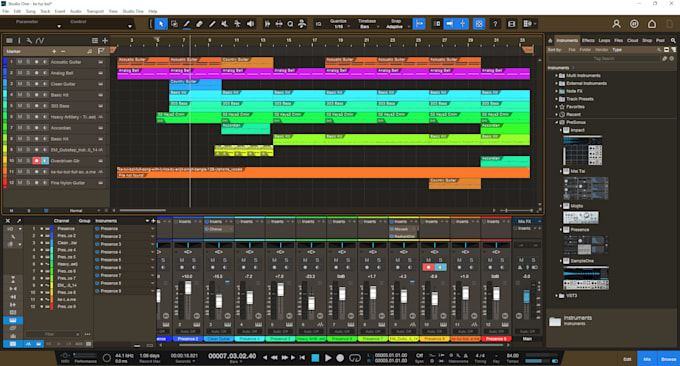Mute the Acoustic Guitar track
The height and width of the screenshot is (366, 680).
(20, 62)
